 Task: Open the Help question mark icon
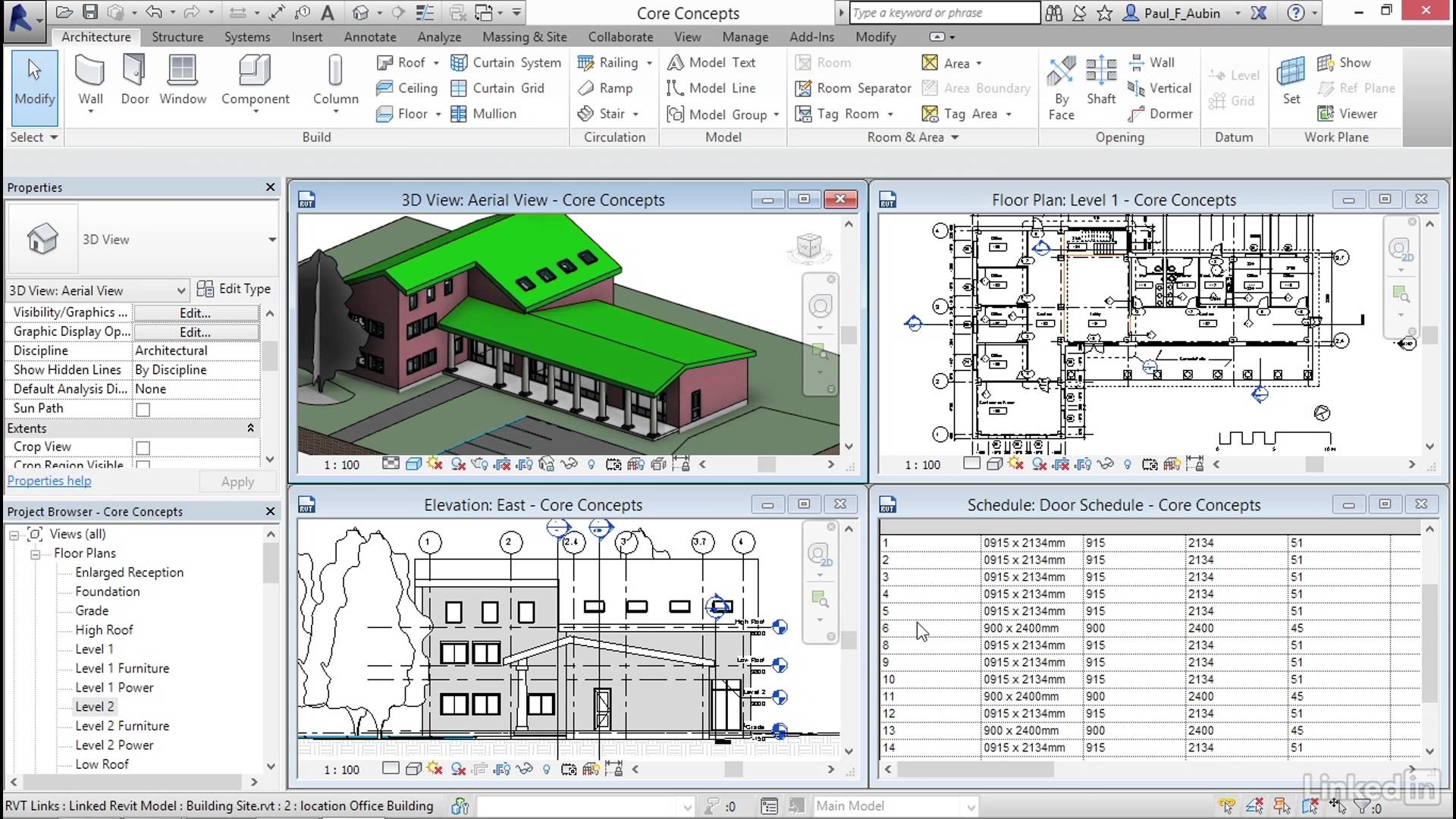[1296, 12]
